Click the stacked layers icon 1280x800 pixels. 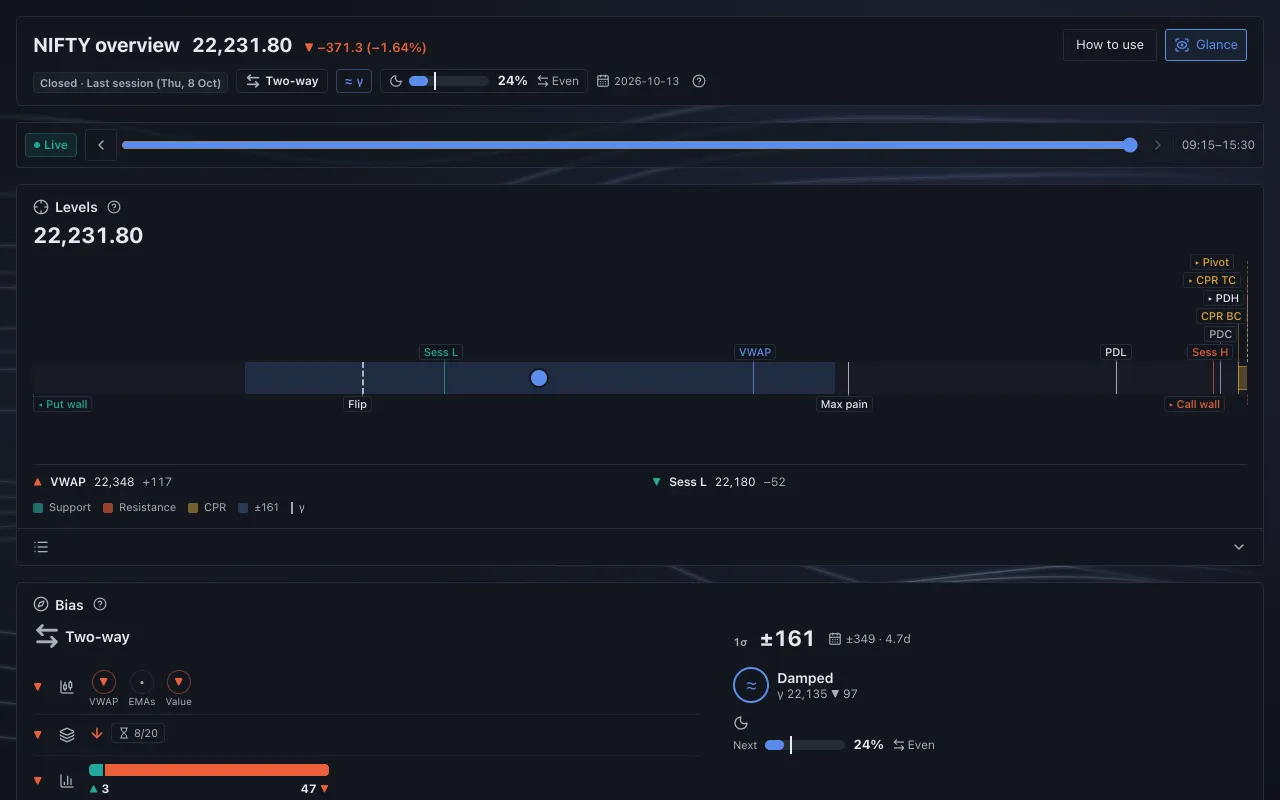(x=67, y=734)
